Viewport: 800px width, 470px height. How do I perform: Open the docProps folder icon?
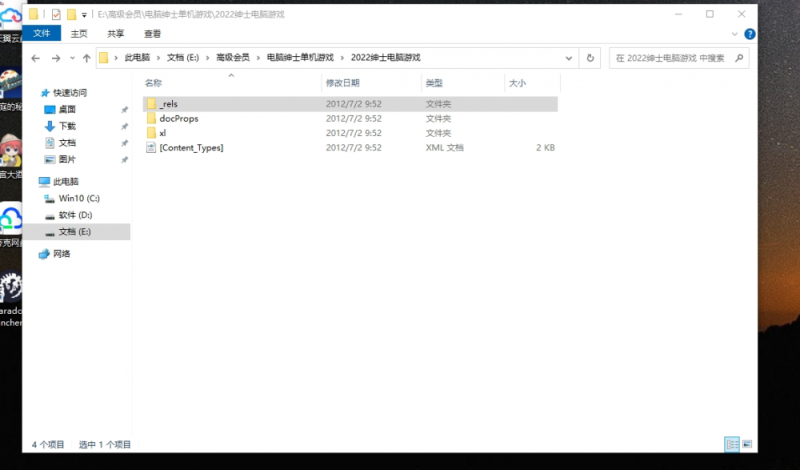pos(151,118)
